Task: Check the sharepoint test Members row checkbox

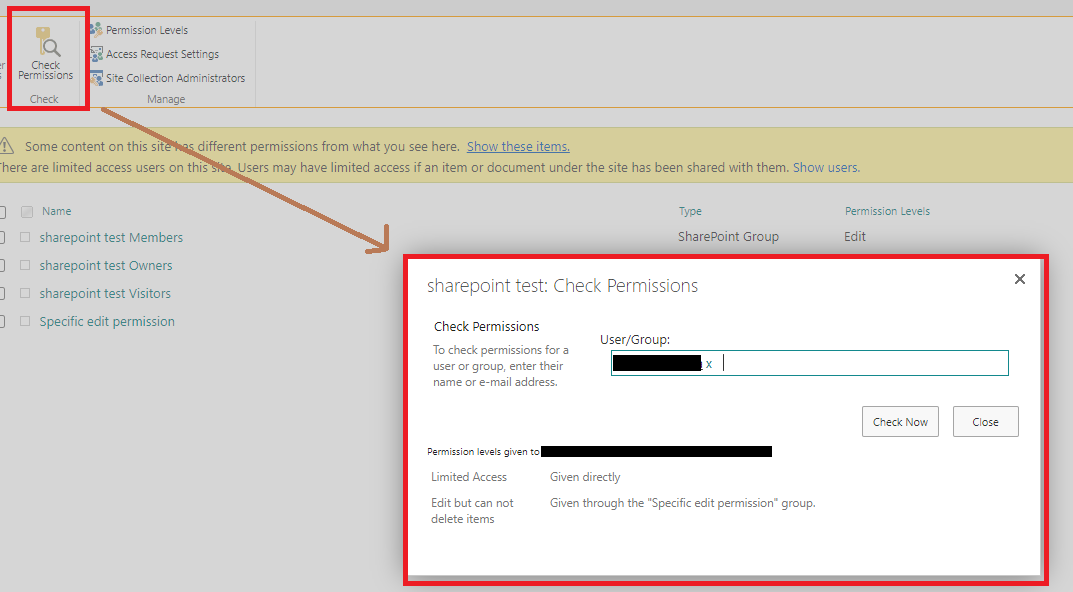Action: (x=25, y=237)
